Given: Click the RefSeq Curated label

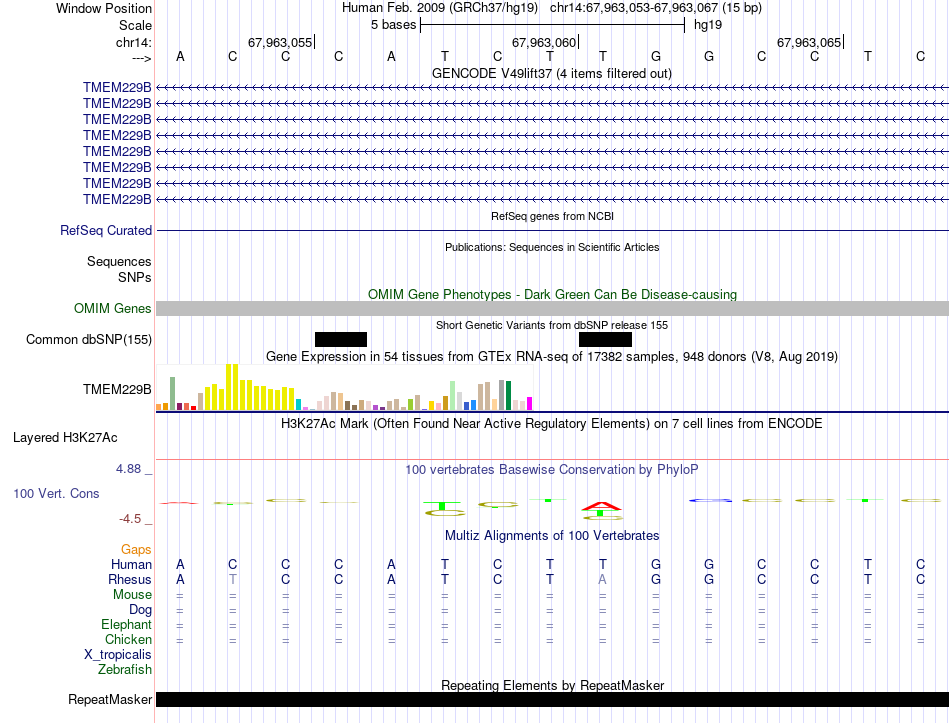Looking at the screenshot, I should click(105, 230).
